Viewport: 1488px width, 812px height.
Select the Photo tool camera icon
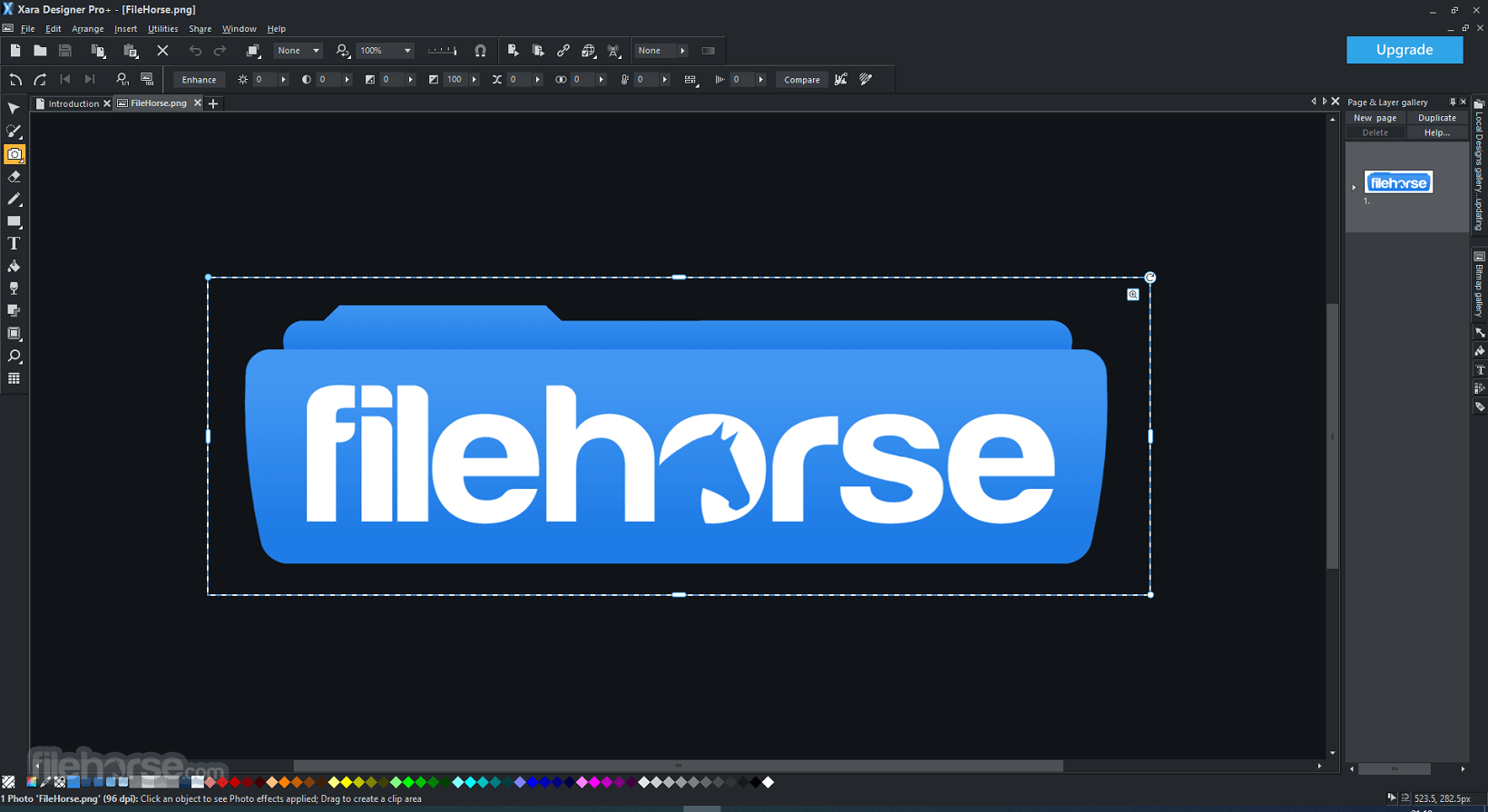pyautogui.click(x=14, y=154)
